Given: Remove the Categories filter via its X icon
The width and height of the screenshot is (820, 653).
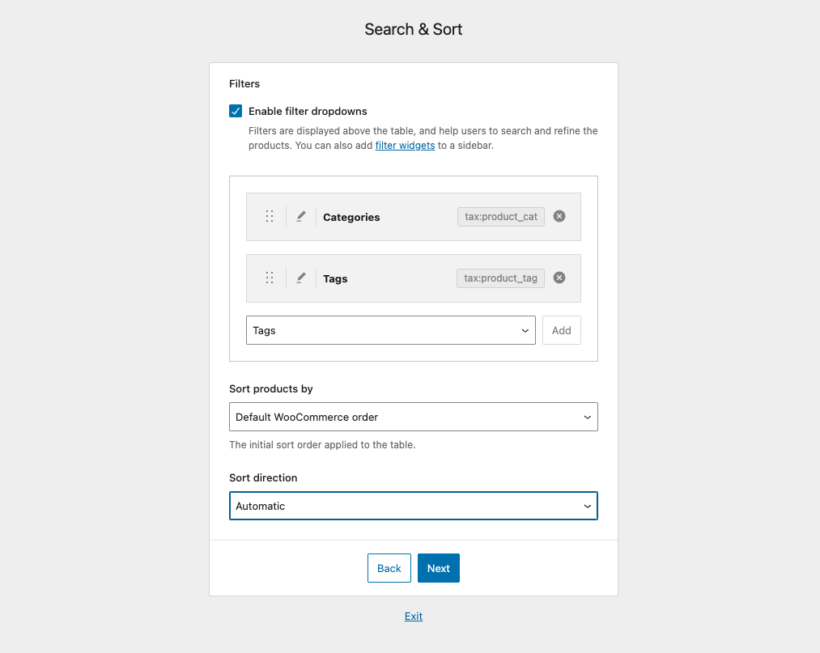Looking at the screenshot, I should pos(559,216).
